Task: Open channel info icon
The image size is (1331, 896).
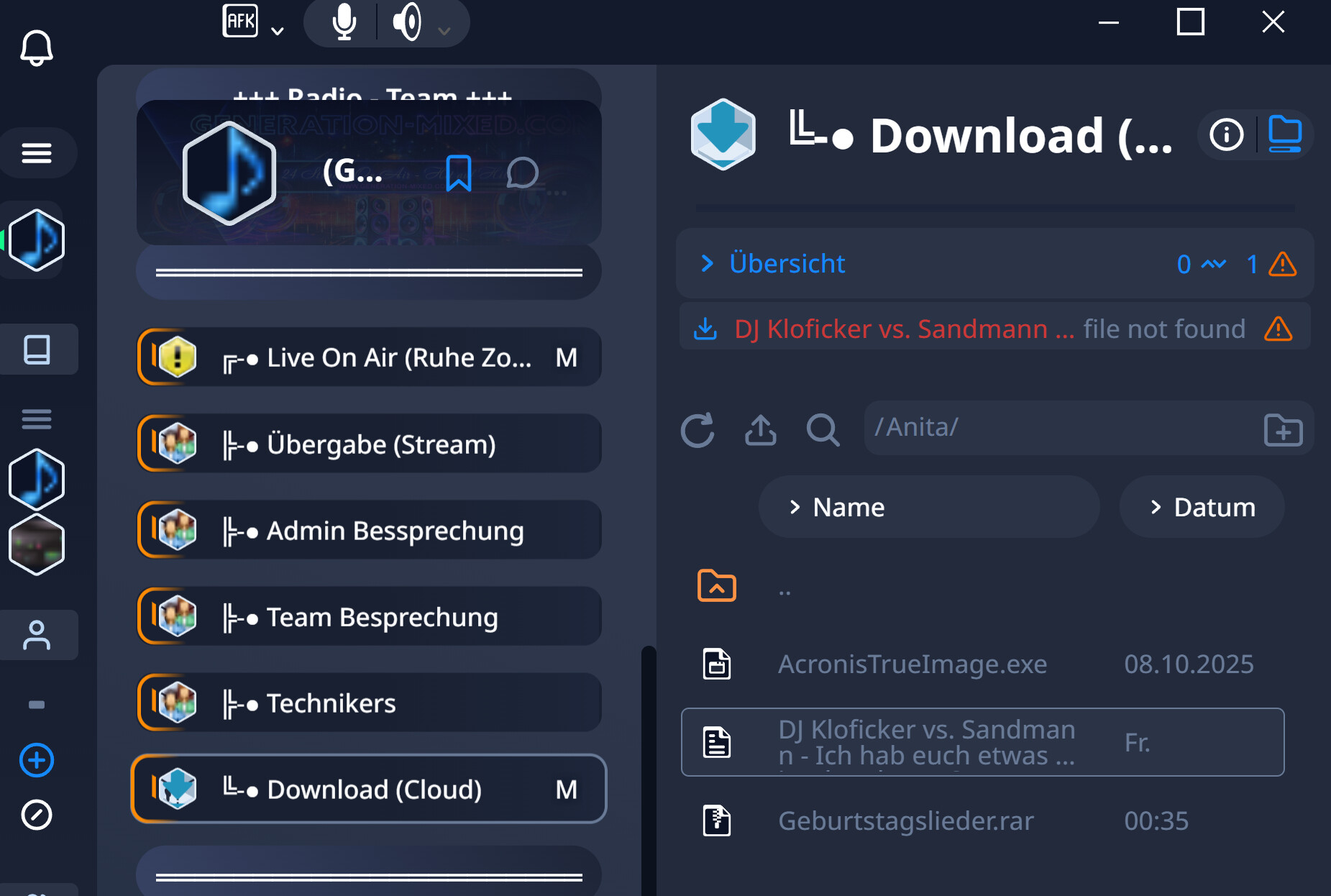Action: (x=1226, y=134)
